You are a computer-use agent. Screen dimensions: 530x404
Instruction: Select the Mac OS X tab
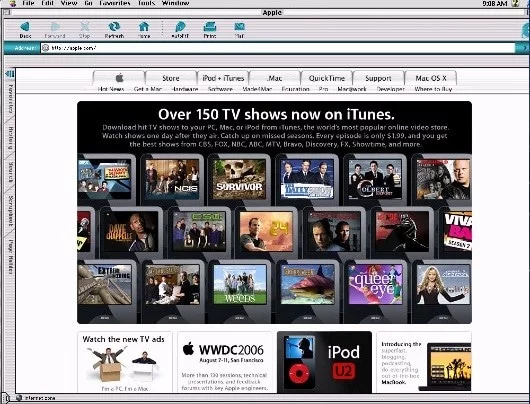[431, 78]
